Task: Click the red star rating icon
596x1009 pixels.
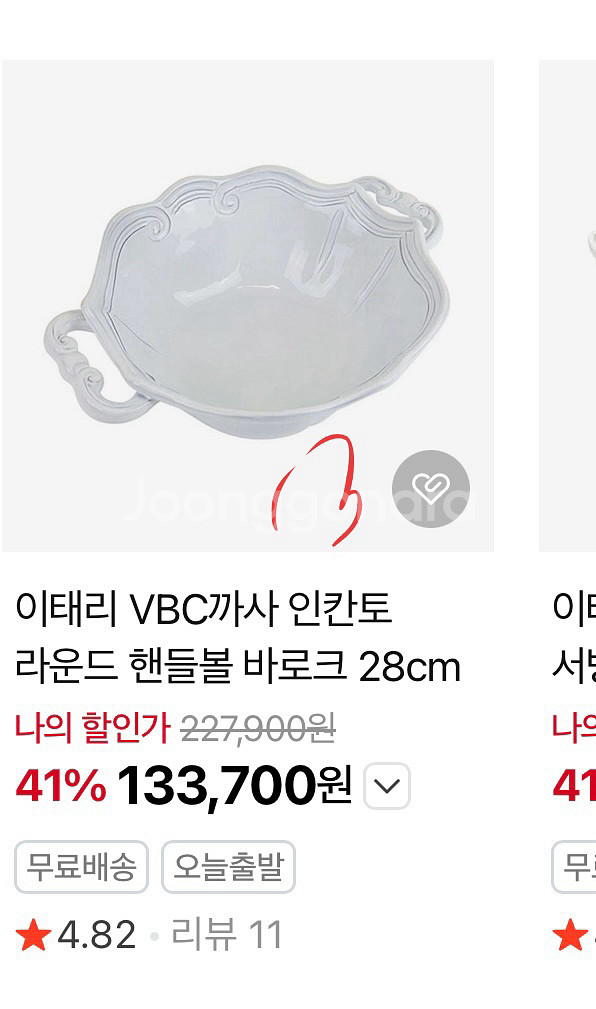Action: [x=33, y=935]
